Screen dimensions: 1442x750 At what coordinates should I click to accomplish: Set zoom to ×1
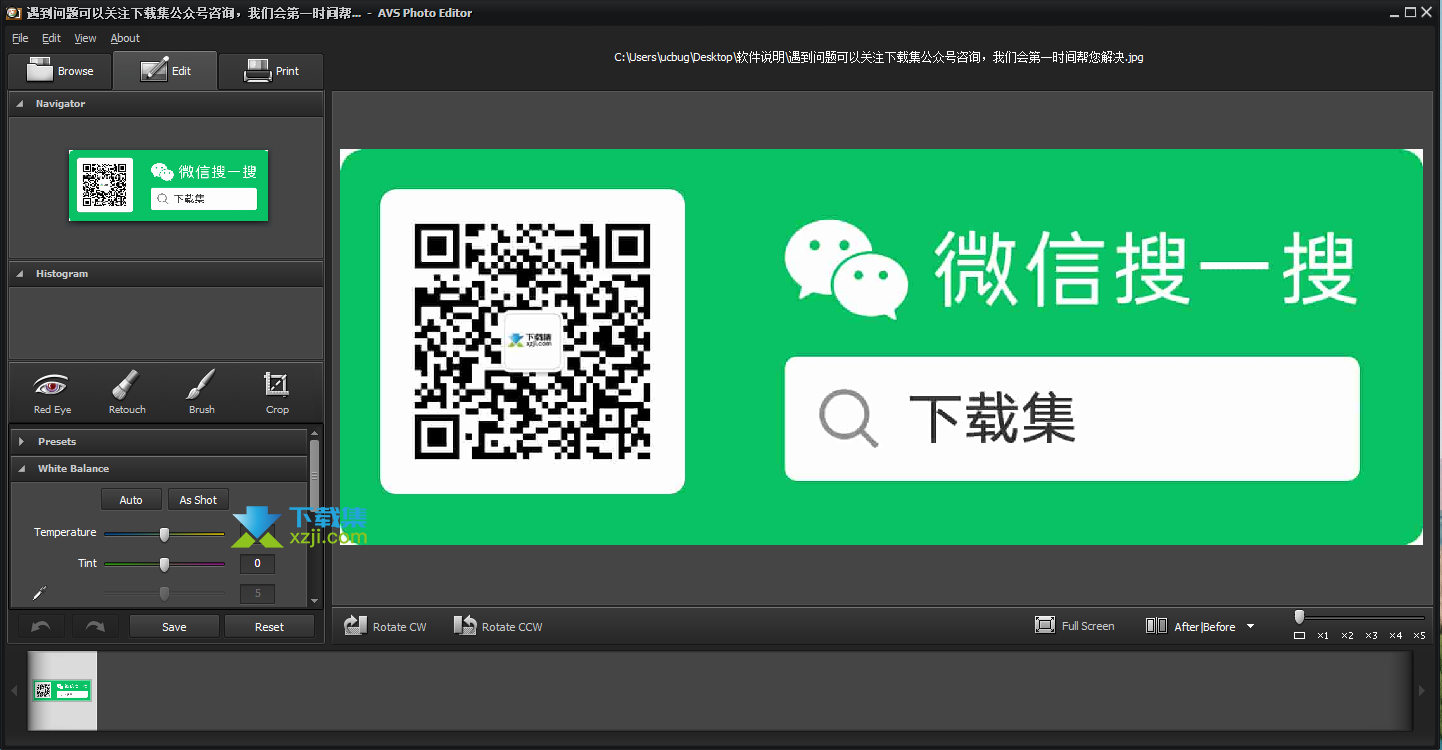(1322, 635)
